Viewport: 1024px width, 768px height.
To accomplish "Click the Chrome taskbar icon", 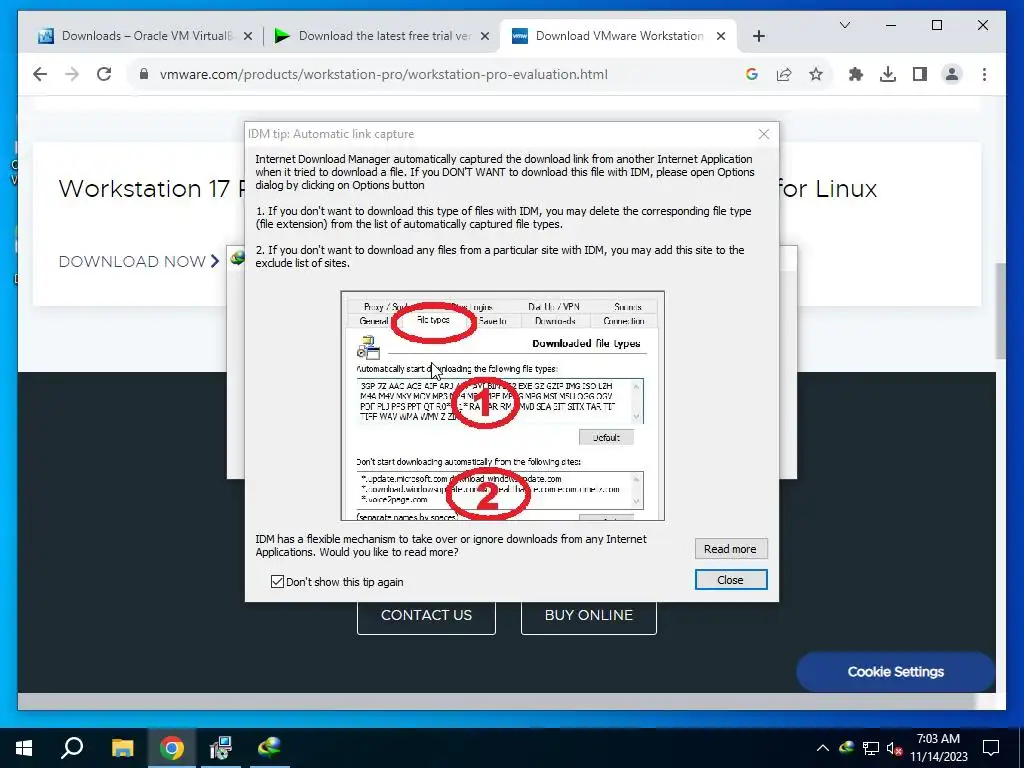I will point(172,748).
